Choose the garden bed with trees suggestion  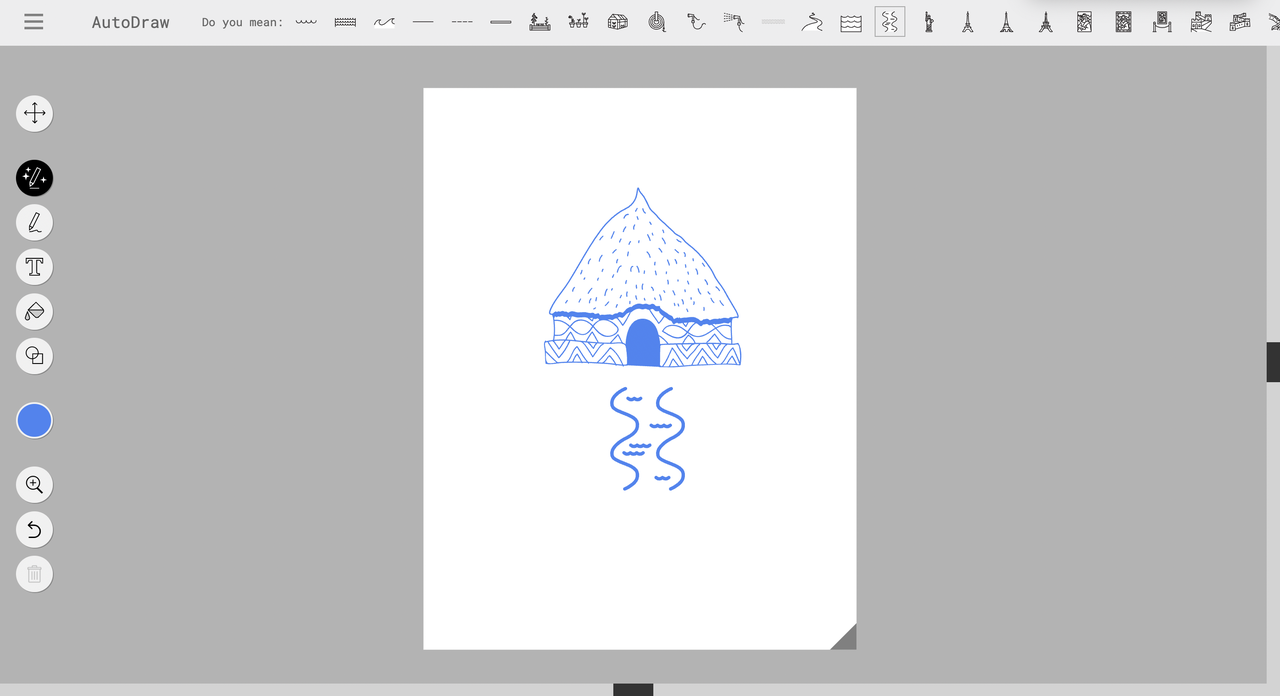pos(540,21)
